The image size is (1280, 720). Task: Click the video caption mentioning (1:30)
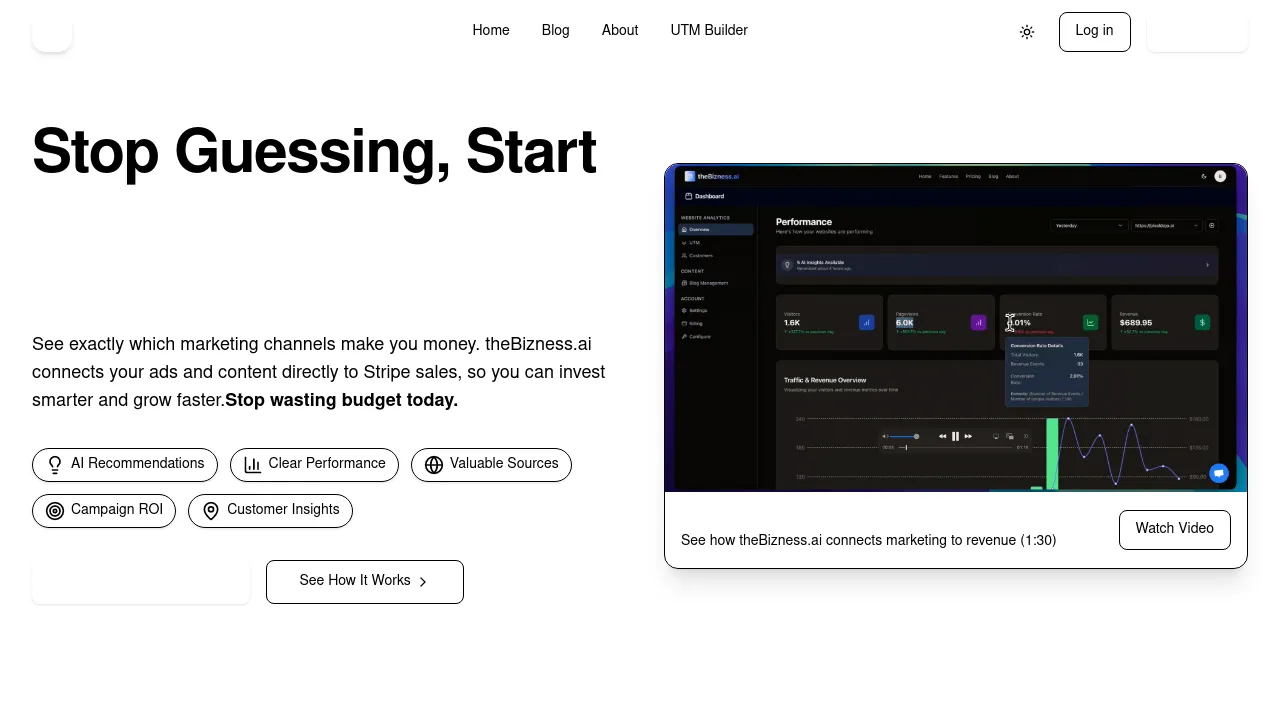[868, 541]
